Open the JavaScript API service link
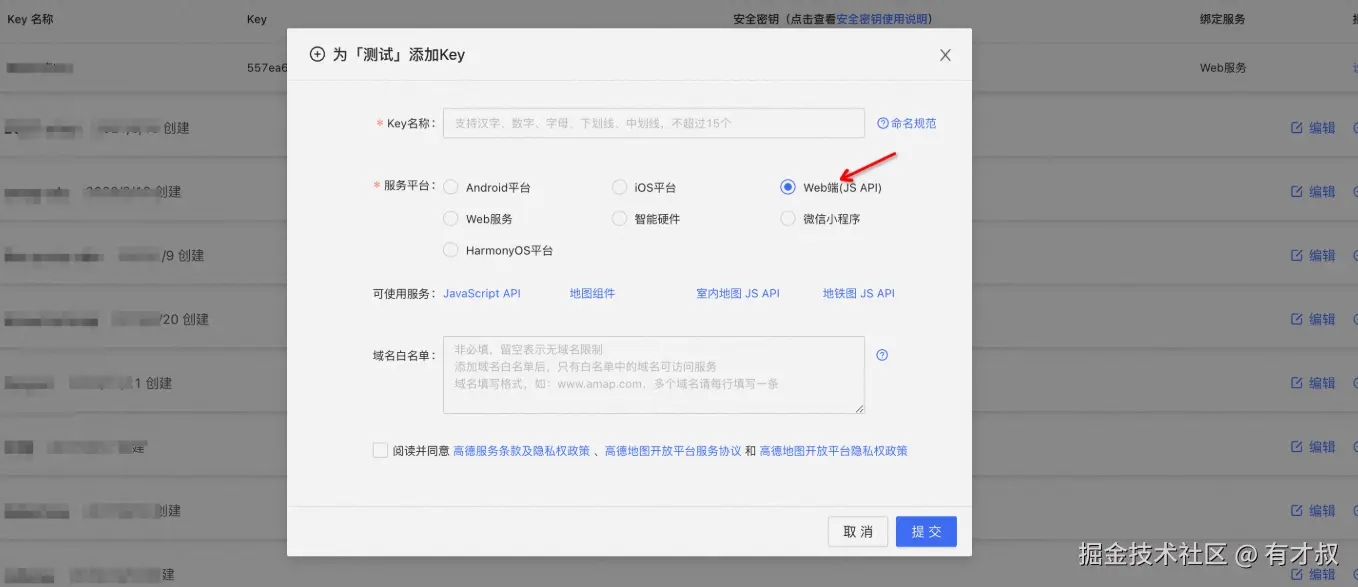 click(482, 293)
